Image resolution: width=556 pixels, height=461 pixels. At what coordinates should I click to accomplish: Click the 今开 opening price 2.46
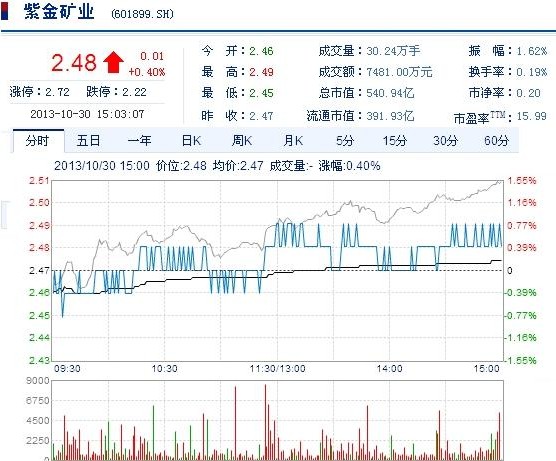click(261, 51)
